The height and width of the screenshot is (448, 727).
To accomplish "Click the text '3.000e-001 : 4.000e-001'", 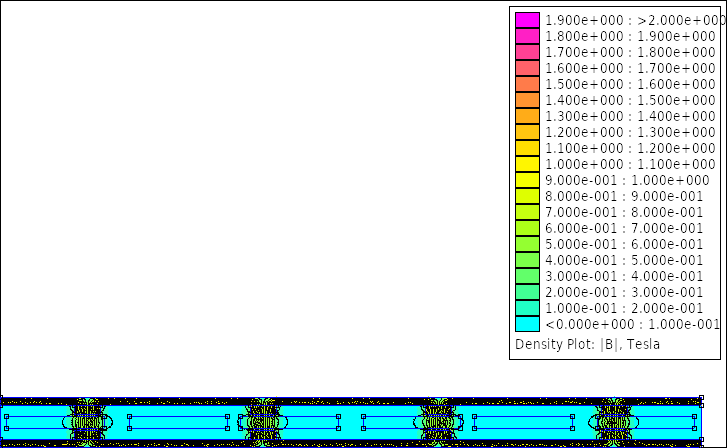I will coord(624,276).
